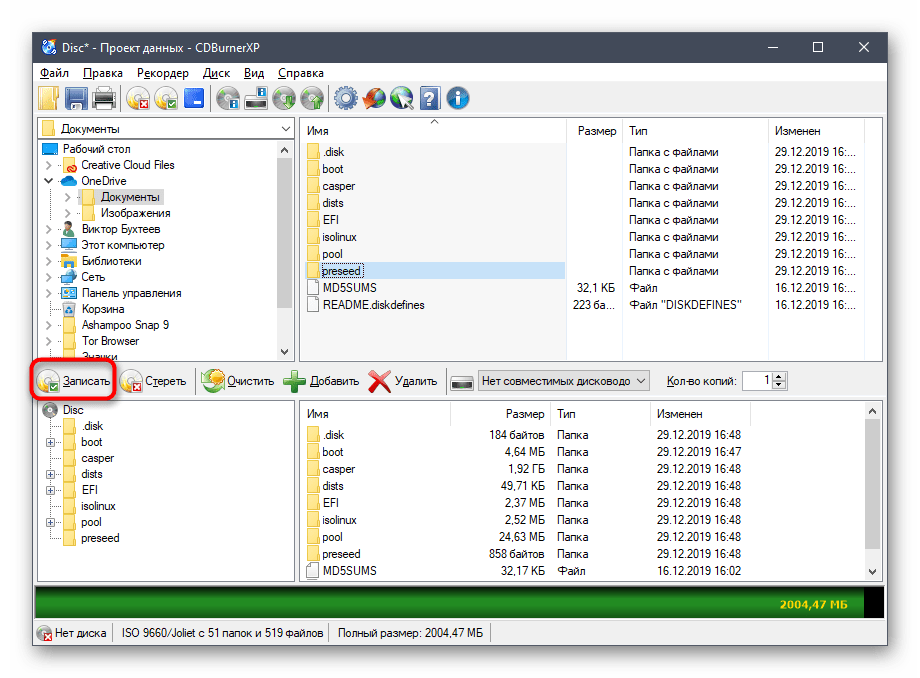Click the green disc capacity bar

(x=459, y=602)
